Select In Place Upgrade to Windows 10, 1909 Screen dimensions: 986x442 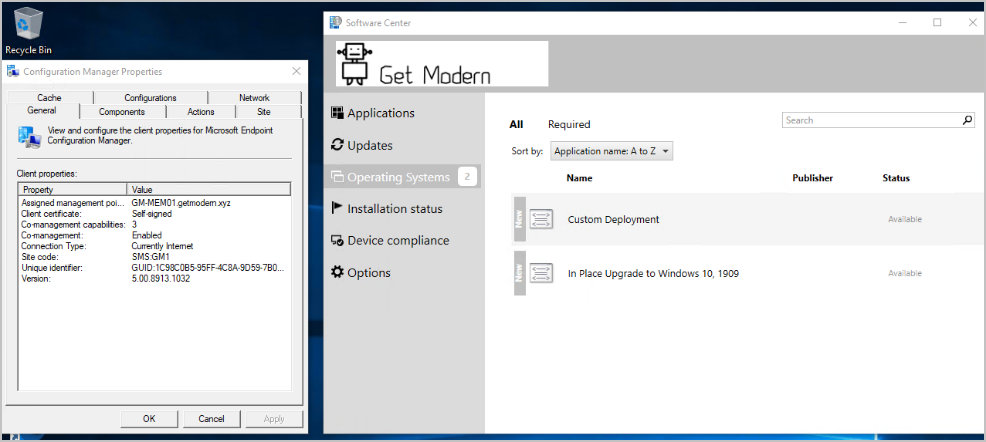(748, 273)
